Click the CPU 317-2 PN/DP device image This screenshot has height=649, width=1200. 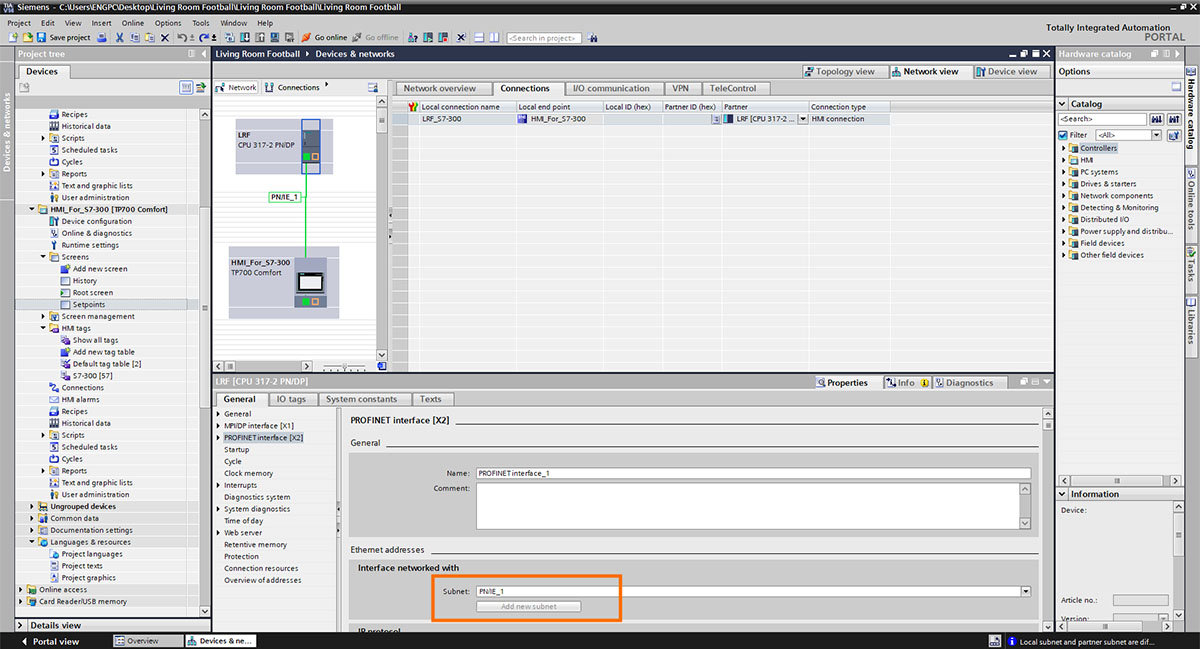pos(311,146)
